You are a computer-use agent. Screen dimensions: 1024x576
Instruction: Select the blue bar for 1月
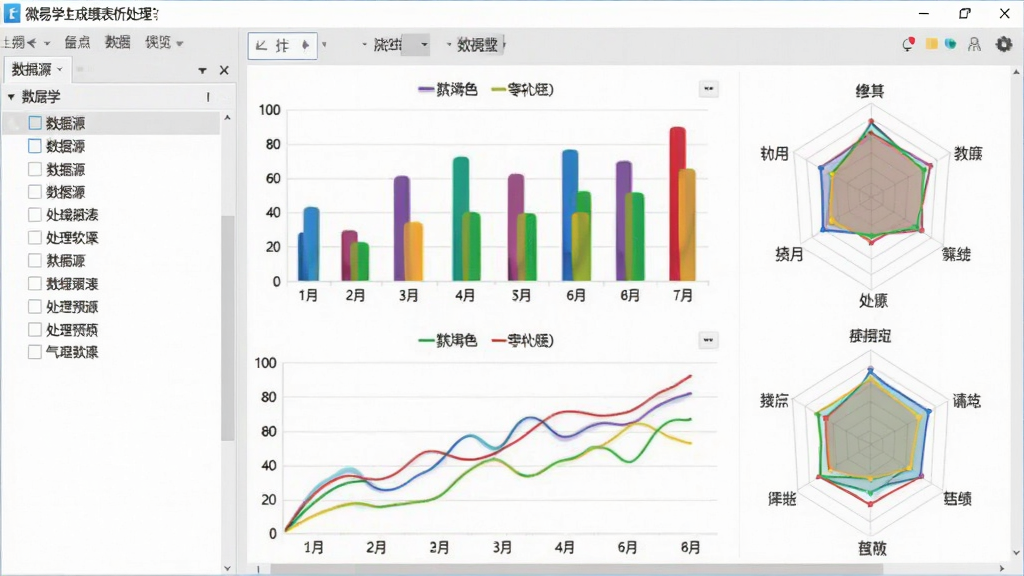(312, 244)
